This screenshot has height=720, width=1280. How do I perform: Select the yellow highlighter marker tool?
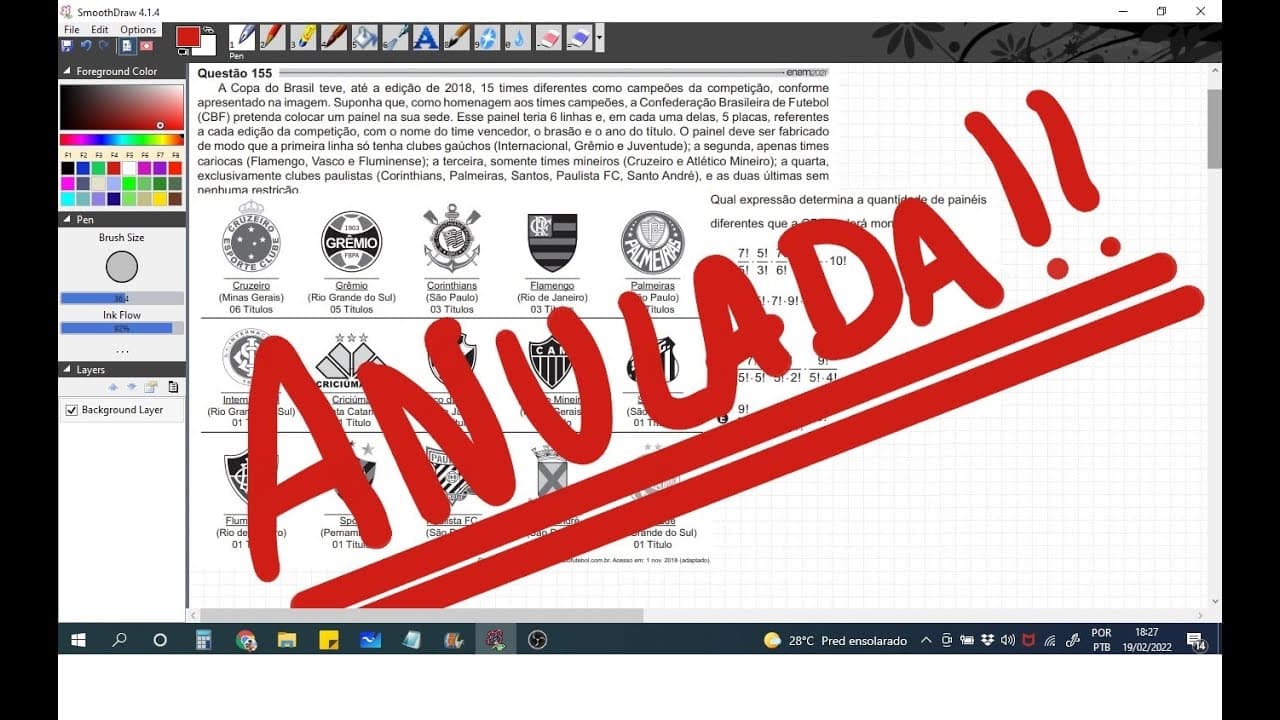coord(304,39)
